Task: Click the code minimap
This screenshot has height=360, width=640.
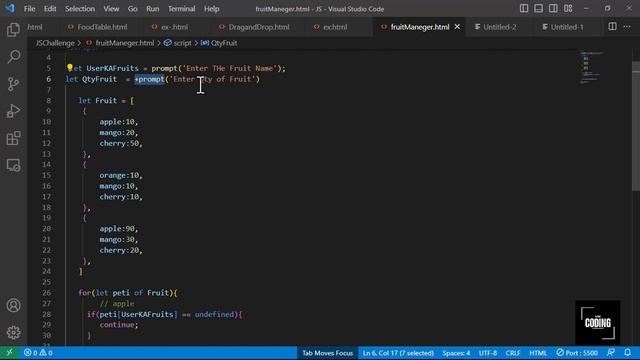Action: point(592,67)
